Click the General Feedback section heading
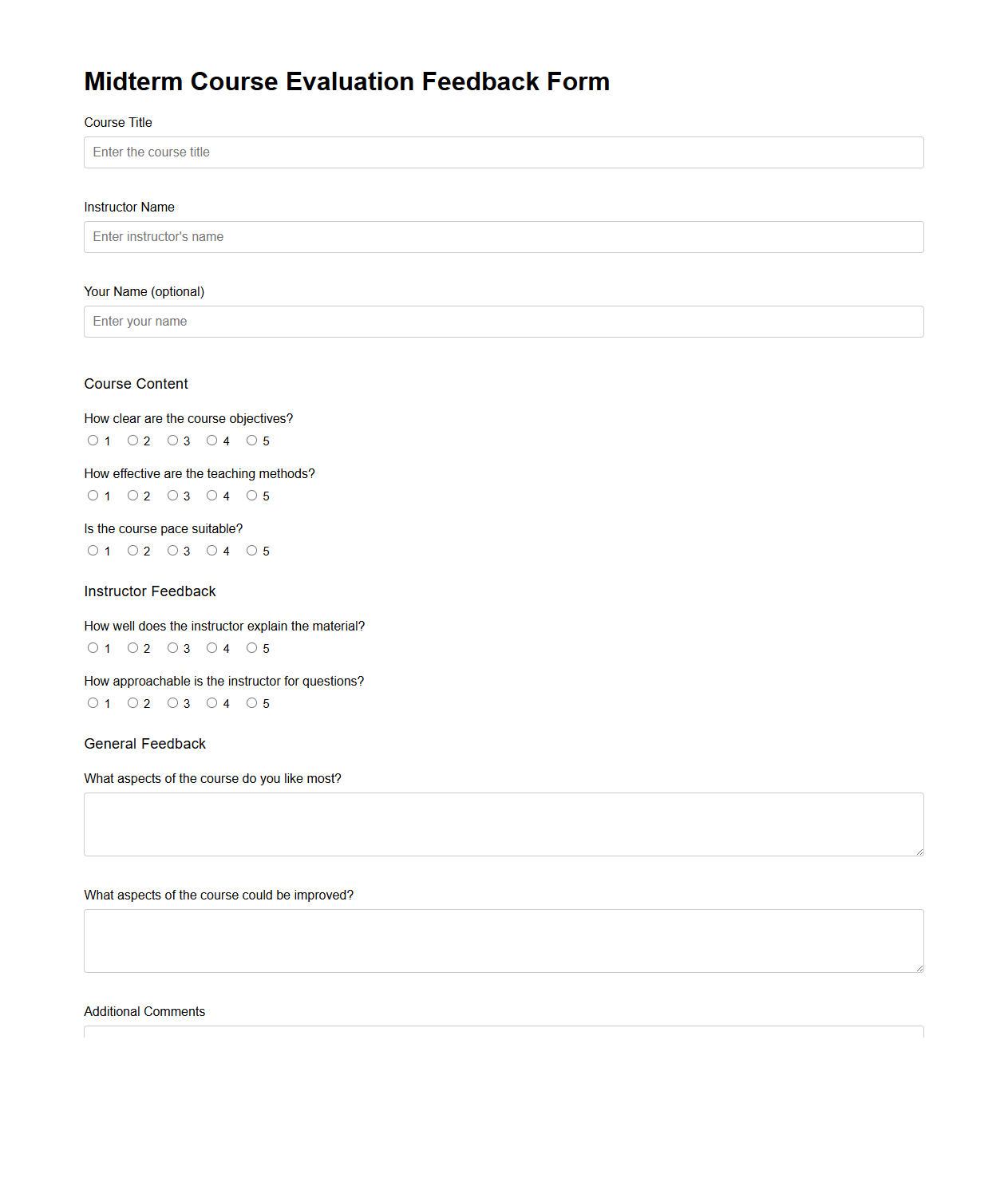Screen dimensions: 1008x1182 click(x=144, y=743)
